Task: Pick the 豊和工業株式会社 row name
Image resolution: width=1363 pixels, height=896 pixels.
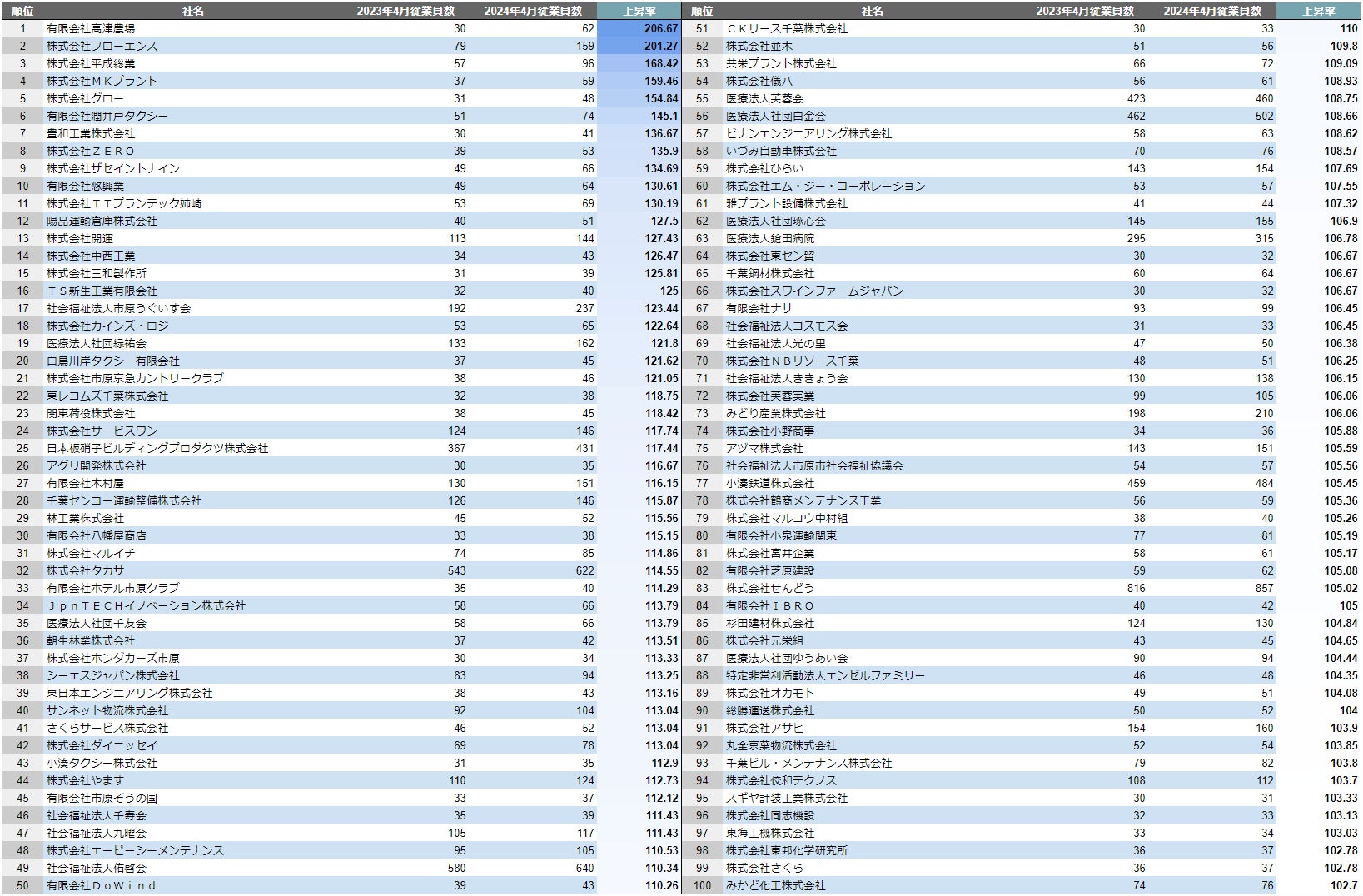Action: click(91, 133)
